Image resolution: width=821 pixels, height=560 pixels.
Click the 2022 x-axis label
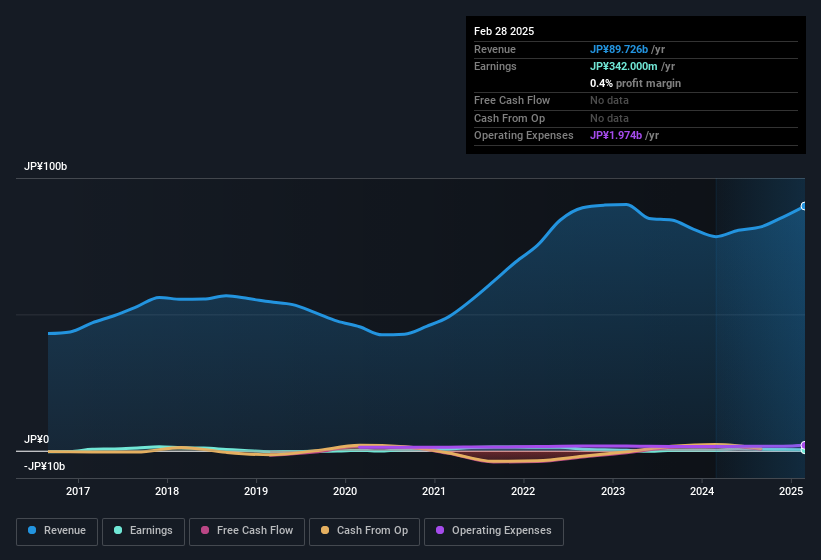point(523,491)
